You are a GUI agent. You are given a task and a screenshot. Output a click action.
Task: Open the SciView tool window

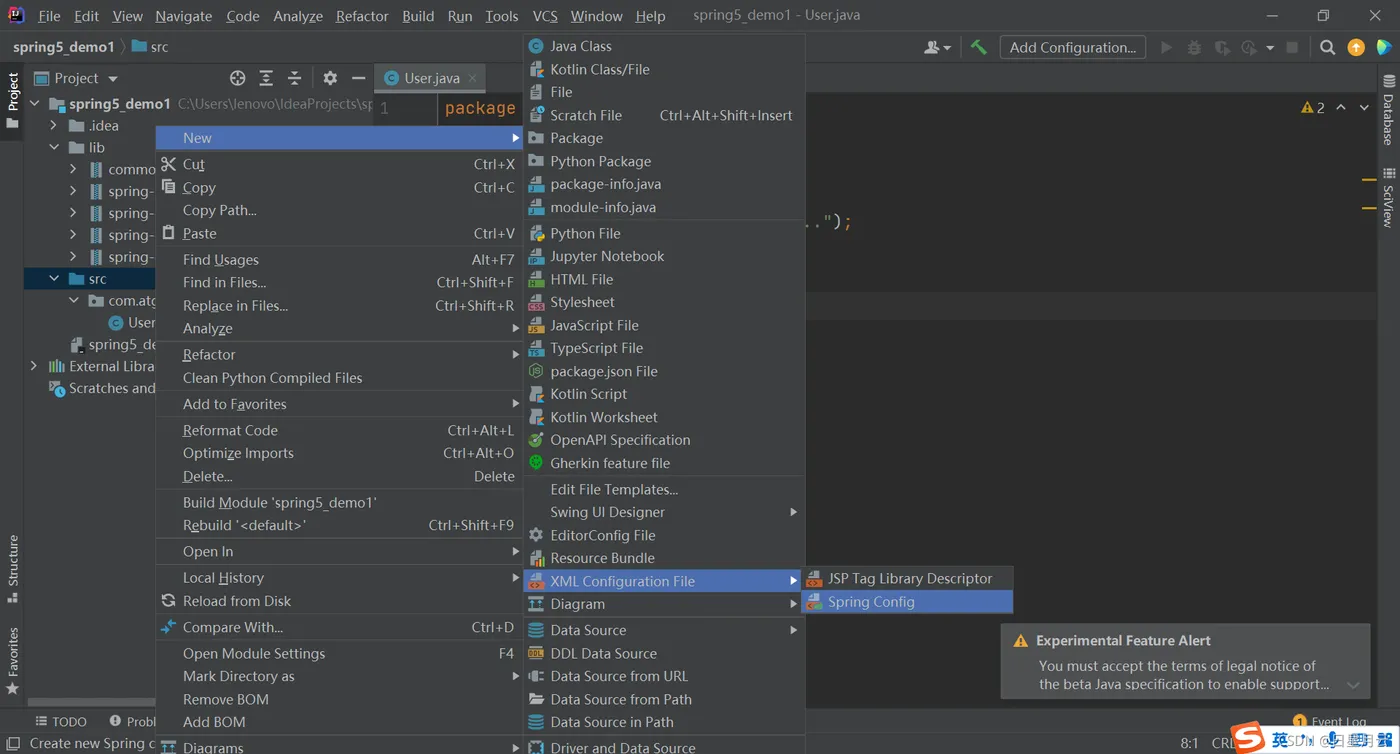pyautogui.click(x=1388, y=197)
